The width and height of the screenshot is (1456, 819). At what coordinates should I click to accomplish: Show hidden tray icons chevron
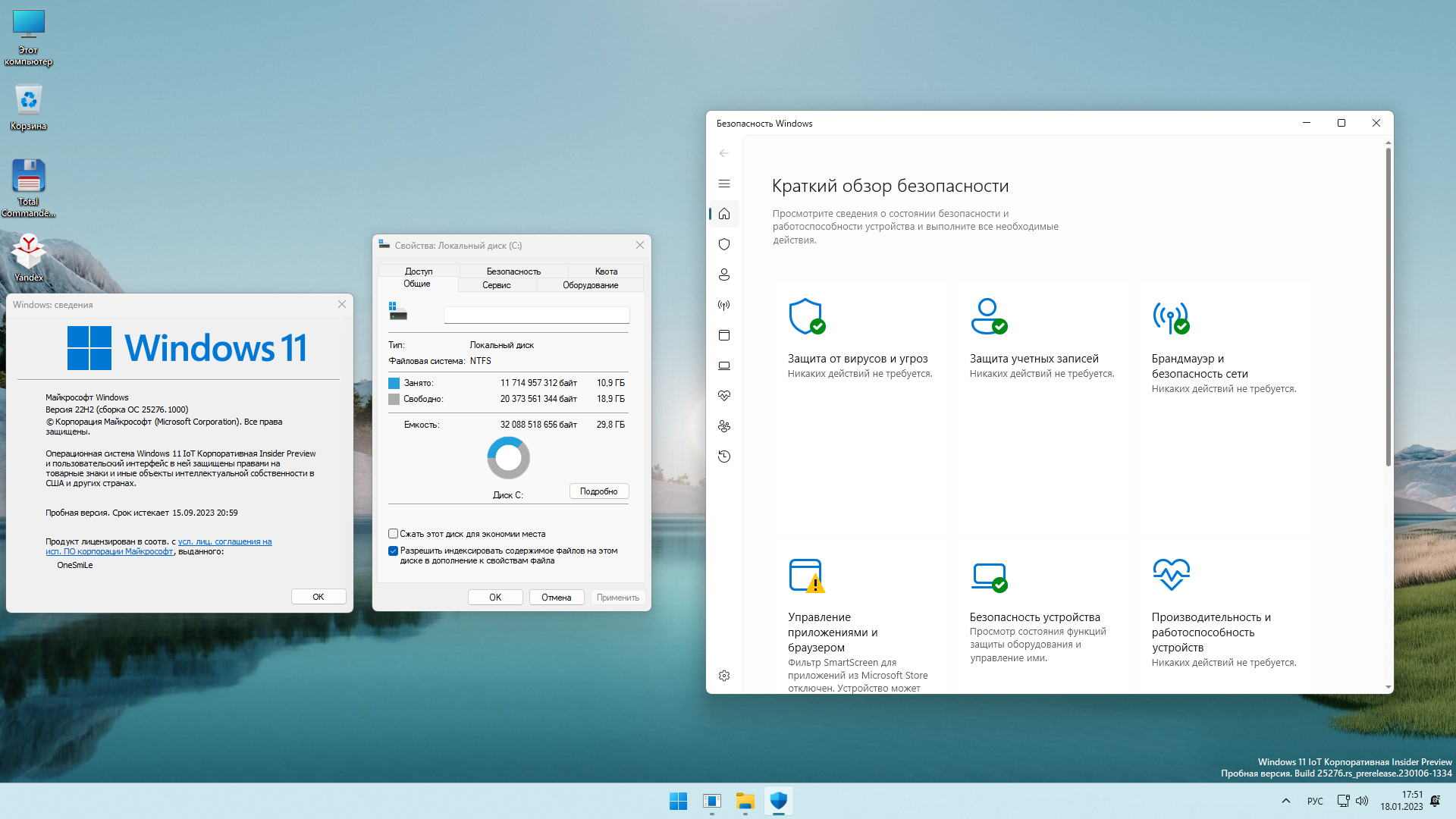[x=1286, y=801]
